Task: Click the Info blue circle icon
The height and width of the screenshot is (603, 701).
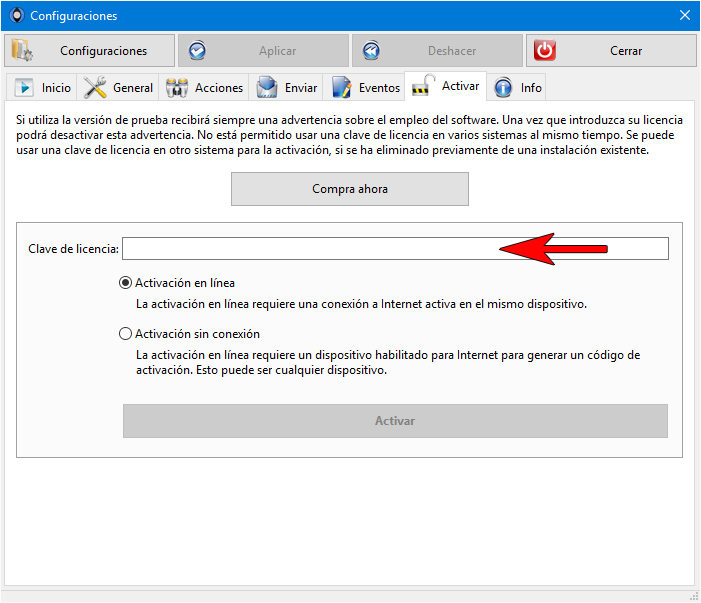Action: [x=503, y=87]
